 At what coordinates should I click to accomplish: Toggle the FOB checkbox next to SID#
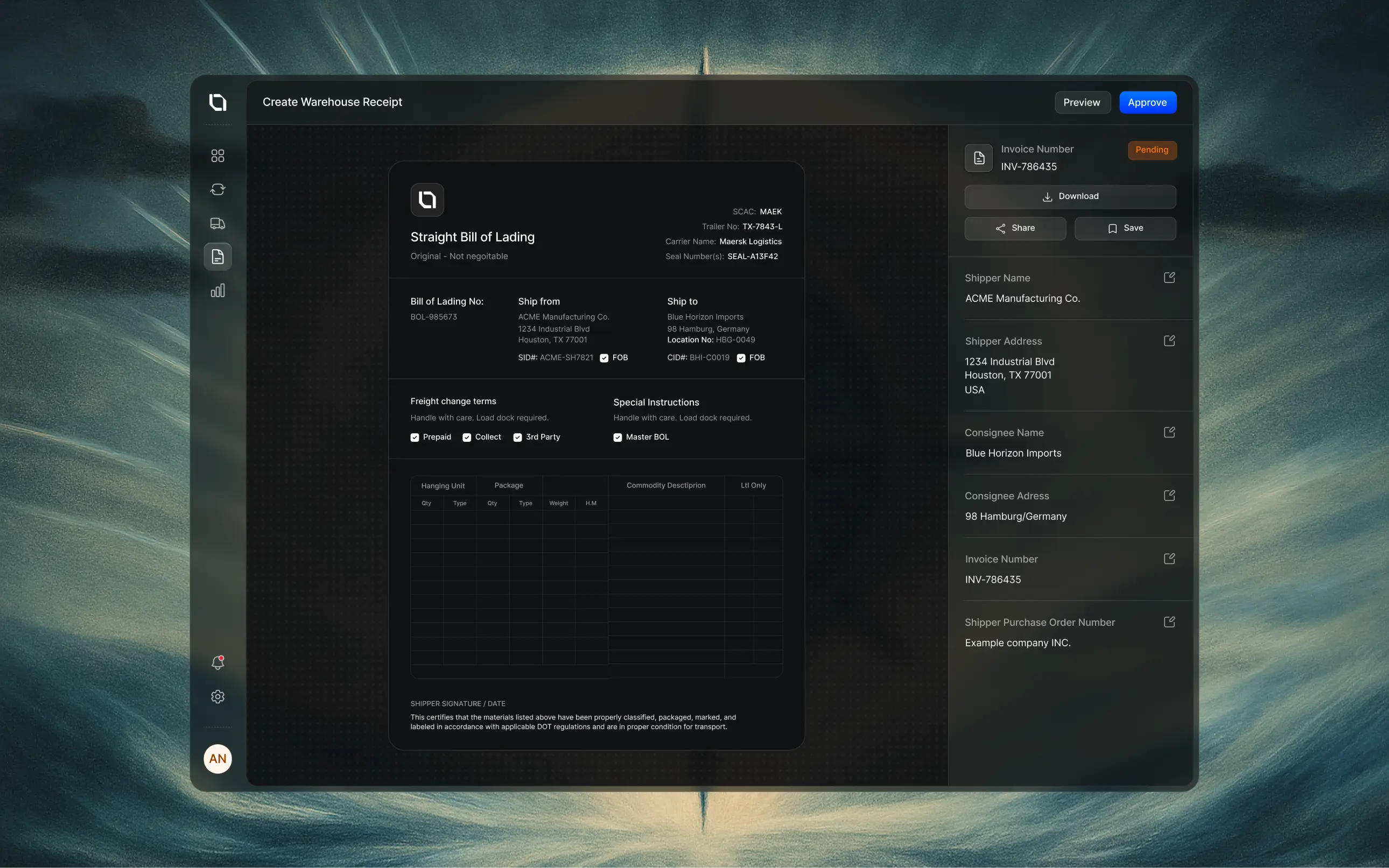604,358
